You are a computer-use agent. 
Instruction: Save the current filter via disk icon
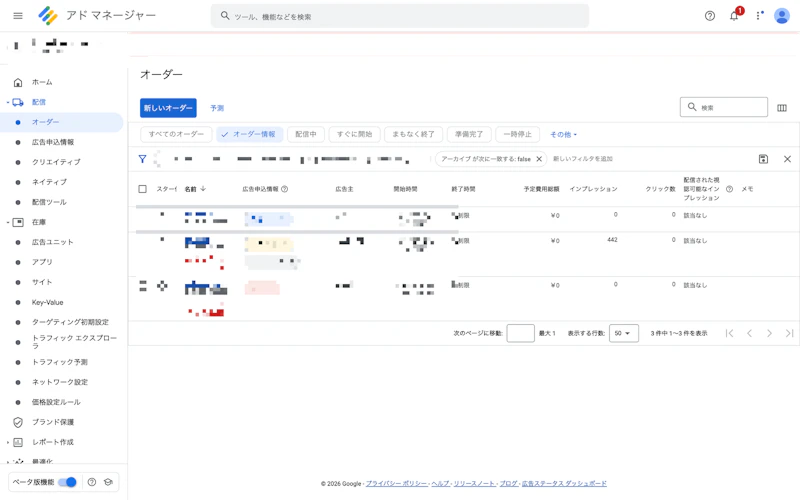pyautogui.click(x=763, y=159)
